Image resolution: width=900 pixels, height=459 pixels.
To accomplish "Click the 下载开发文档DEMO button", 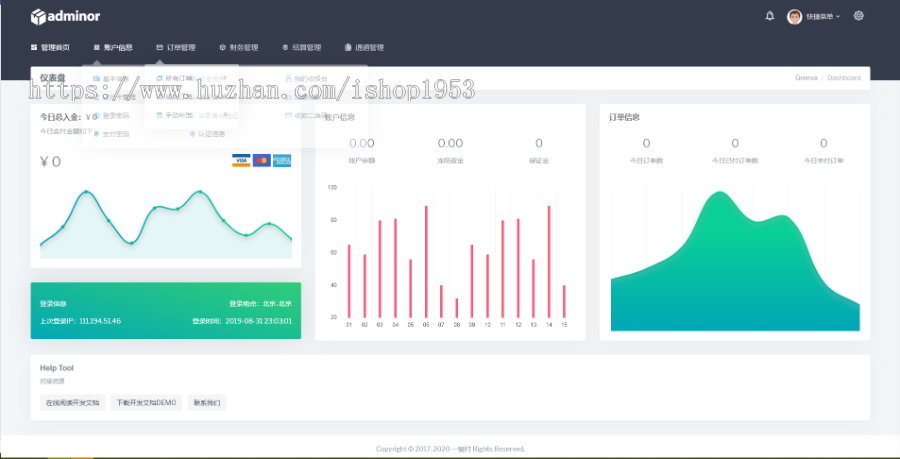I will click(146, 403).
